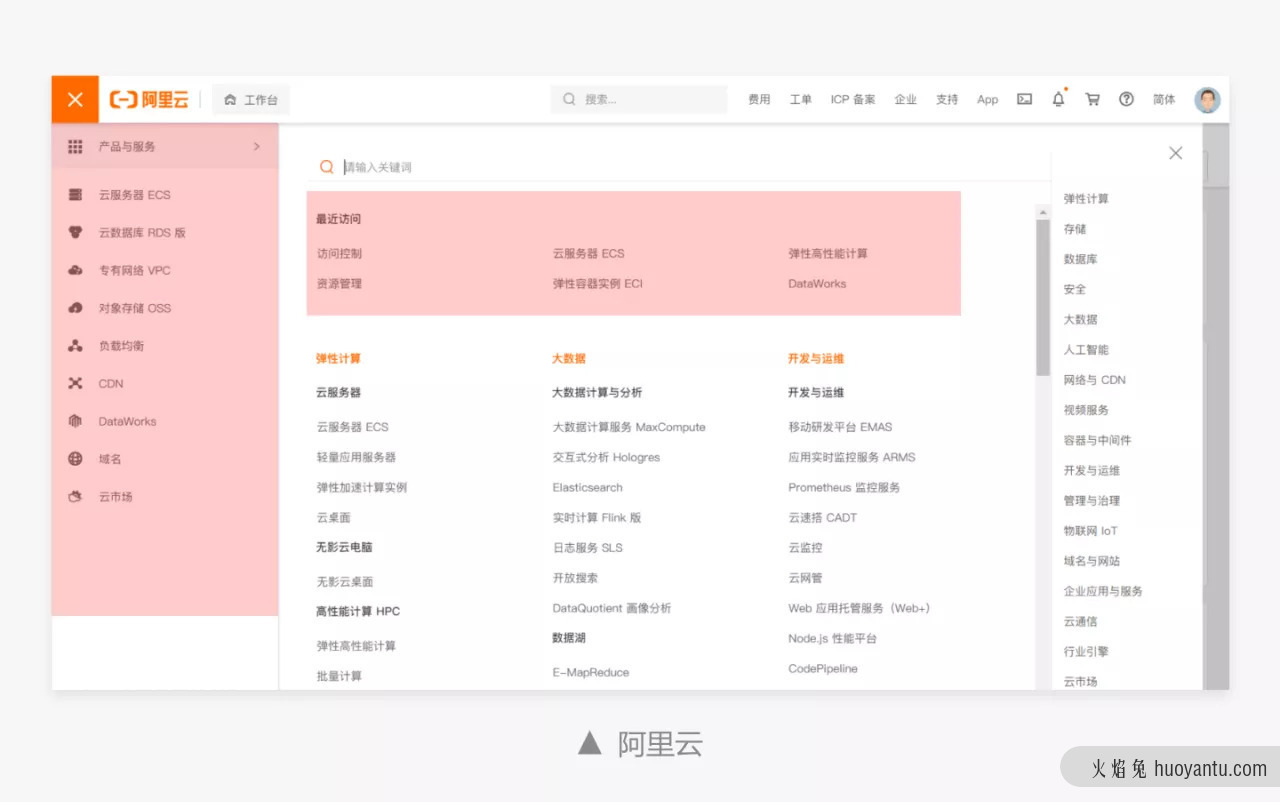Open recent 资源管理 link
The image size is (1280, 802).
(339, 284)
